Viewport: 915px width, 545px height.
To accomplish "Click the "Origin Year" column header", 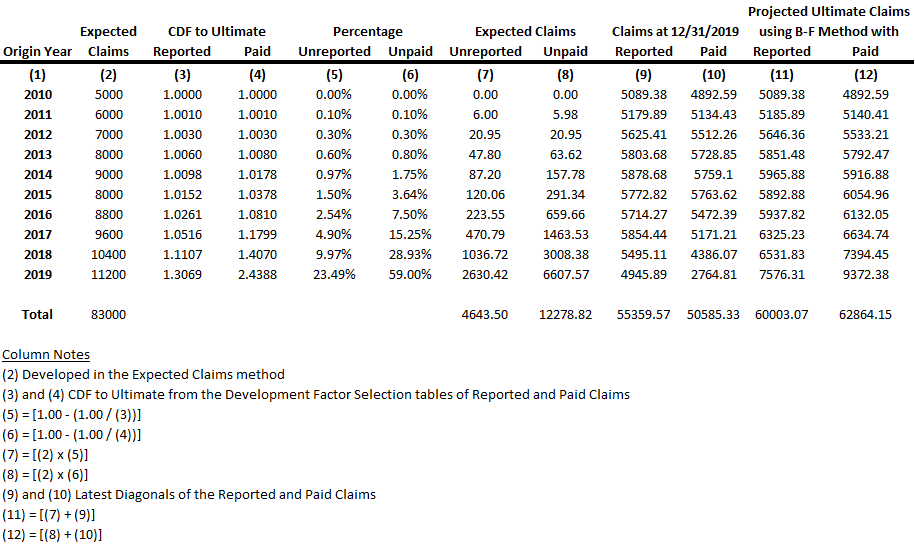I will tap(37, 51).
